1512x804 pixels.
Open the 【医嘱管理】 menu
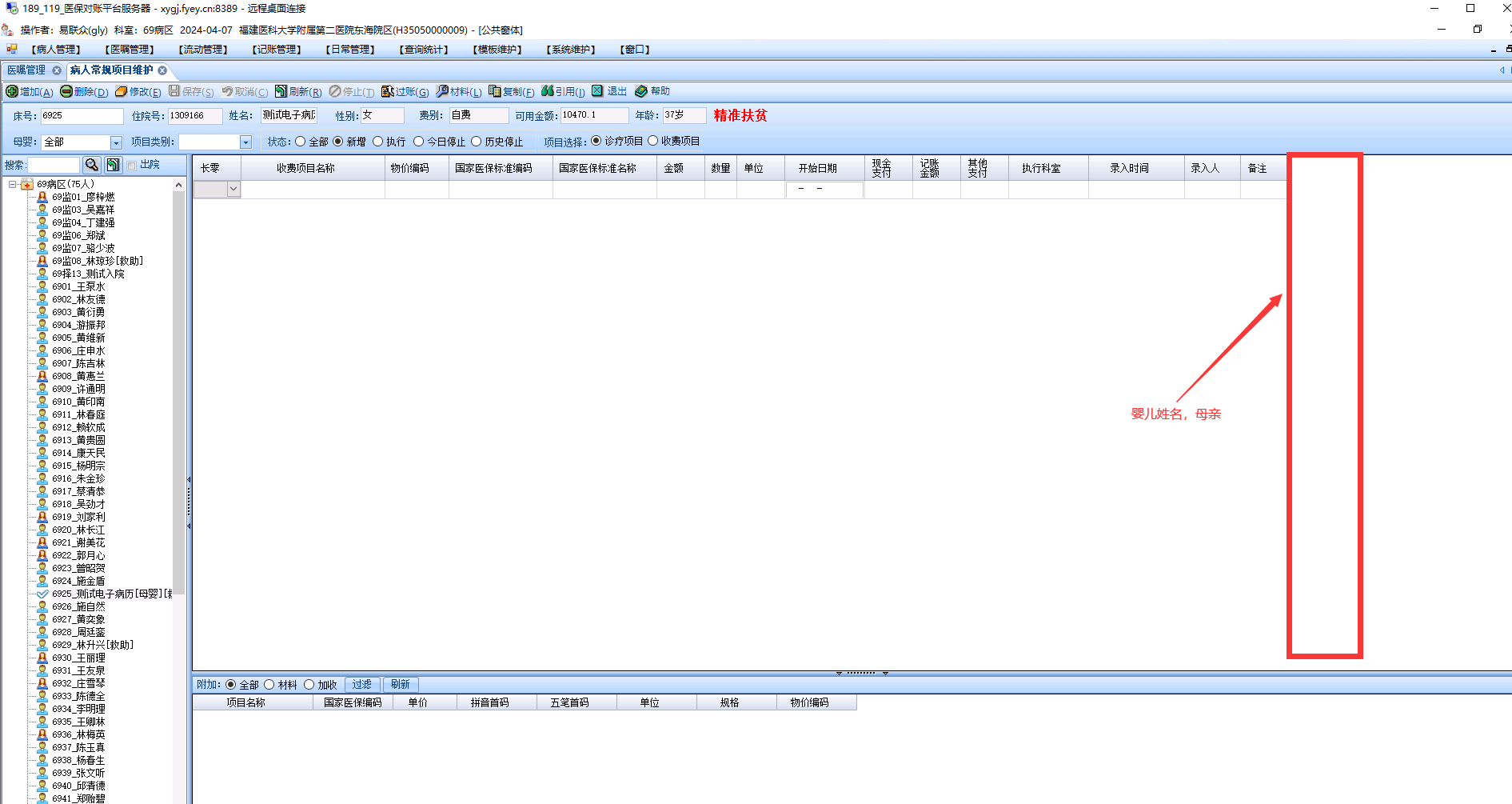tap(130, 50)
